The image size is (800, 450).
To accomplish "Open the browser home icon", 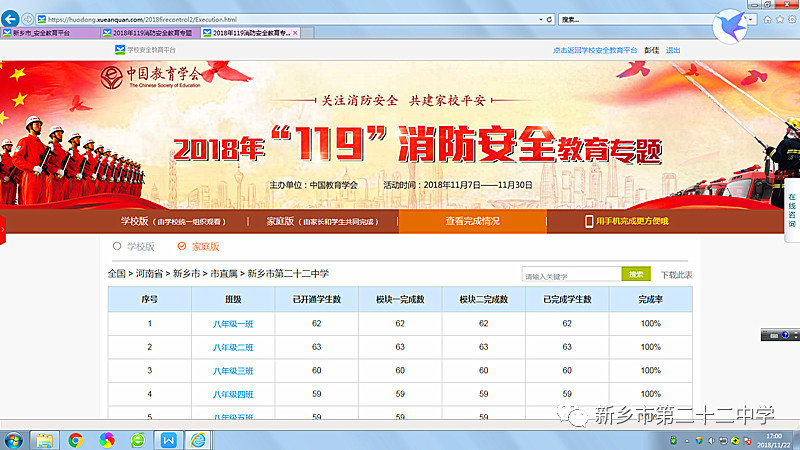I will [767, 19].
